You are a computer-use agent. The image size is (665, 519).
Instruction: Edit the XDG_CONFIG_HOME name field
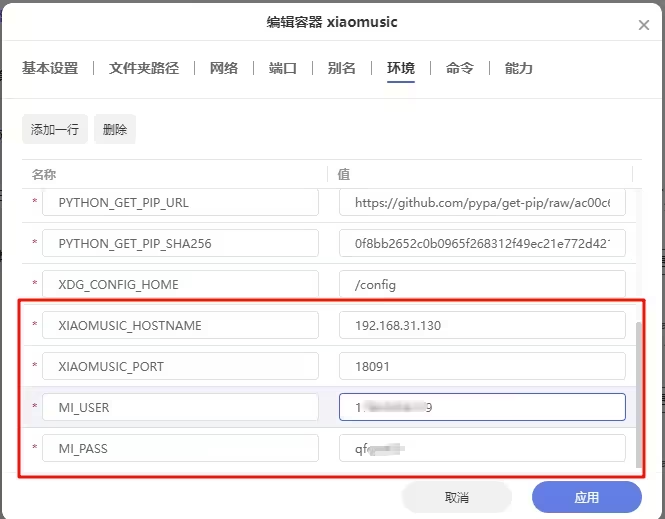click(180, 284)
